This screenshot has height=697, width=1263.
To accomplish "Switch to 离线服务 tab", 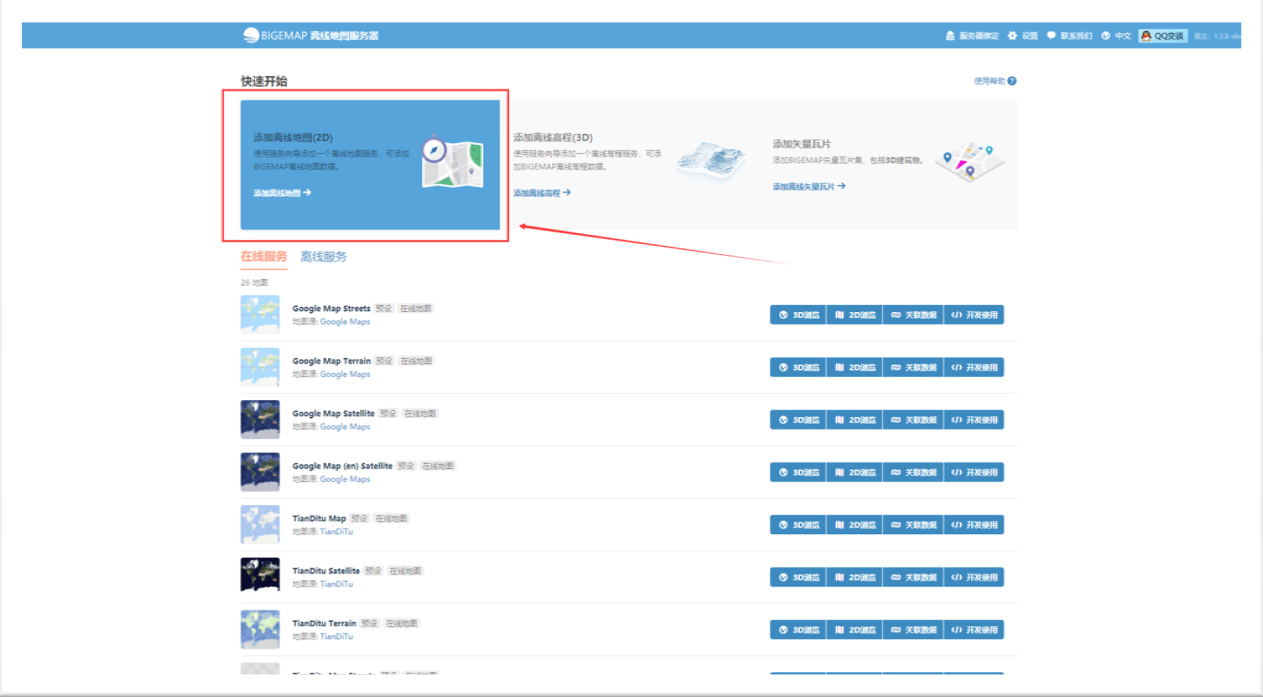I will pos(324,257).
